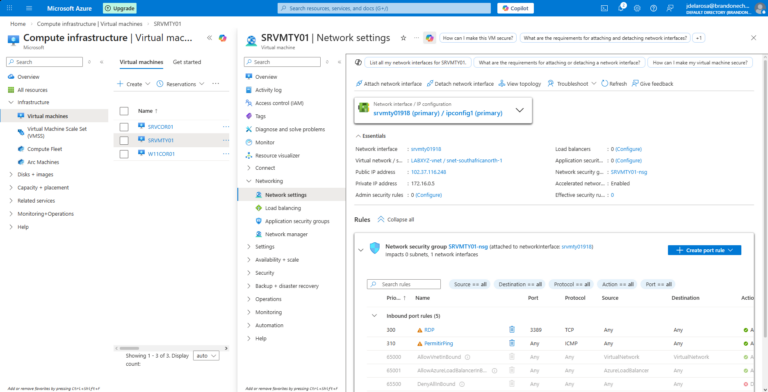
Task: Click View topology
Action: [520, 84]
